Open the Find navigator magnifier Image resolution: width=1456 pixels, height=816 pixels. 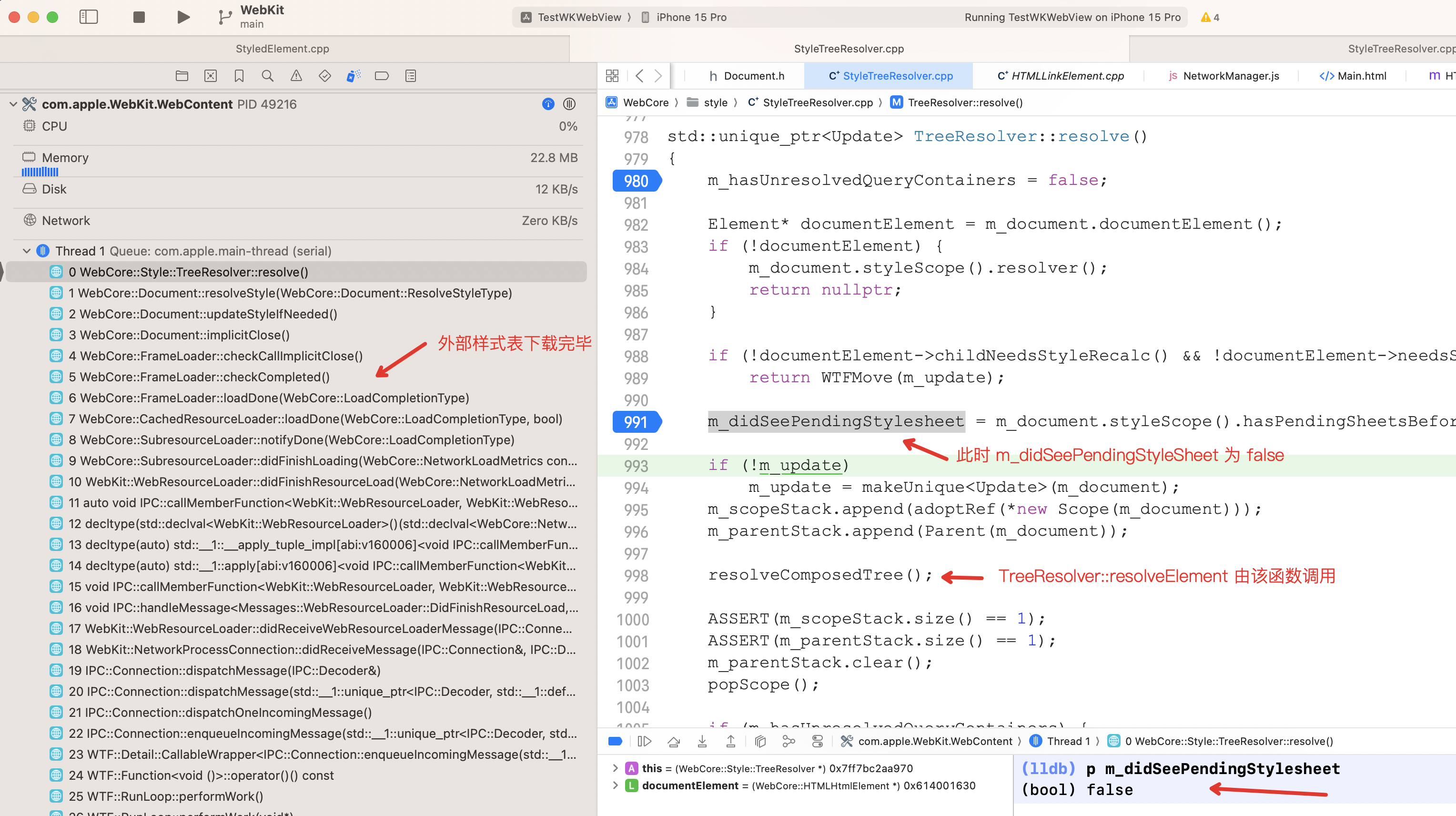point(268,76)
